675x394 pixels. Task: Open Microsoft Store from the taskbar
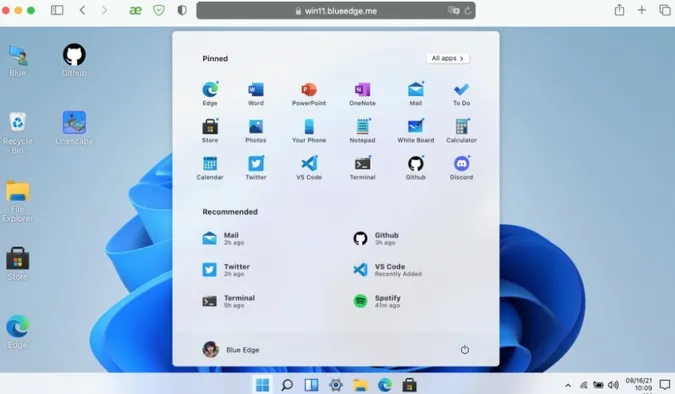(409, 385)
